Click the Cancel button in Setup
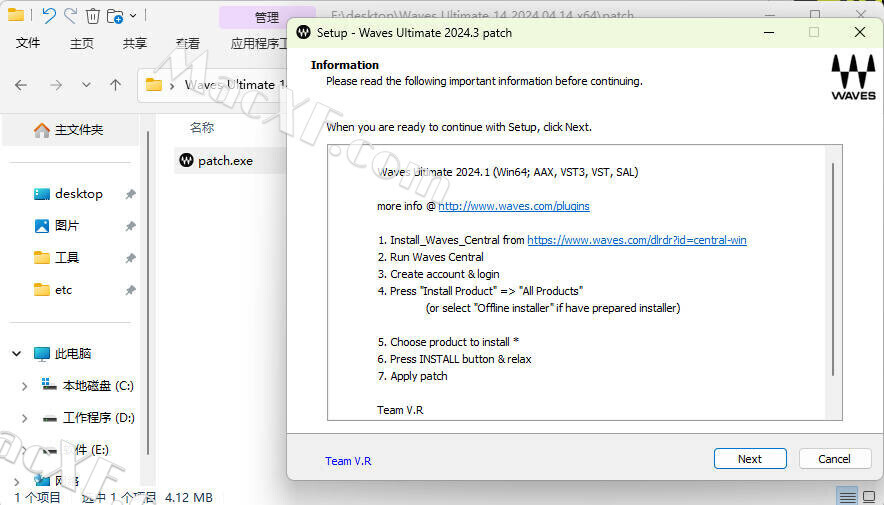The height and width of the screenshot is (505, 884). (834, 459)
